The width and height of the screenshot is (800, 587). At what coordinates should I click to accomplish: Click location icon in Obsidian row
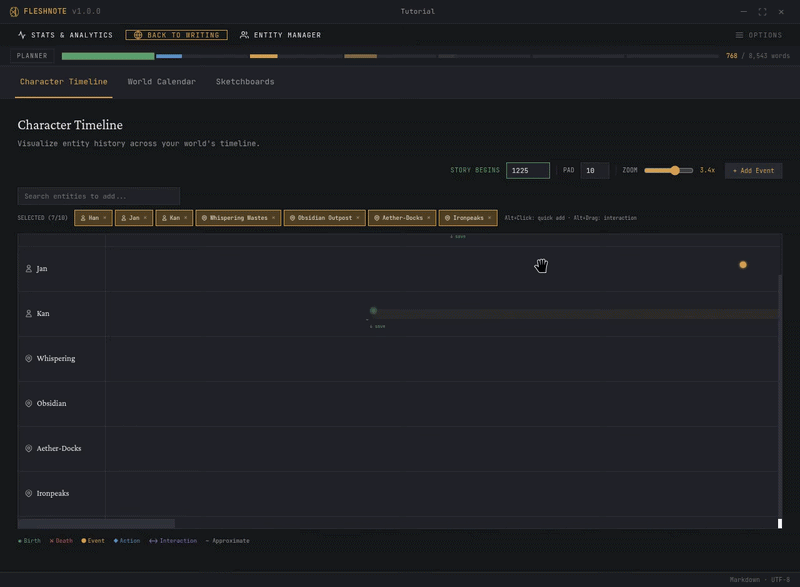coord(29,403)
